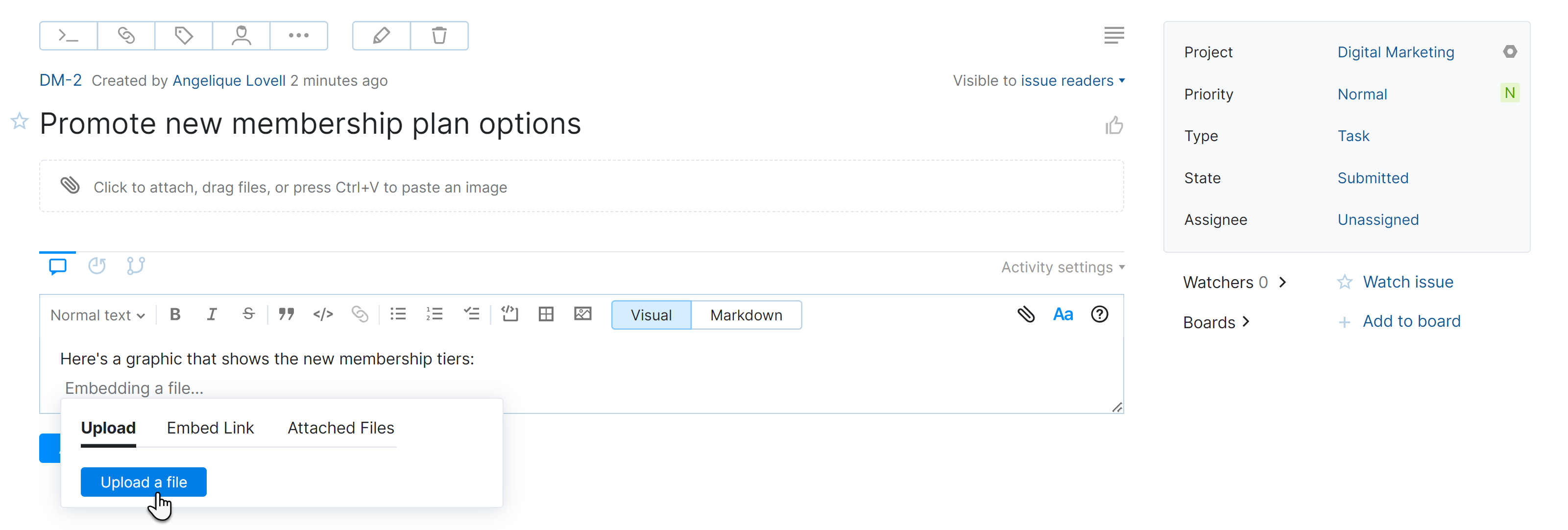Enable Watch issue
Screen dimensions: 1568x530
pos(1408,281)
